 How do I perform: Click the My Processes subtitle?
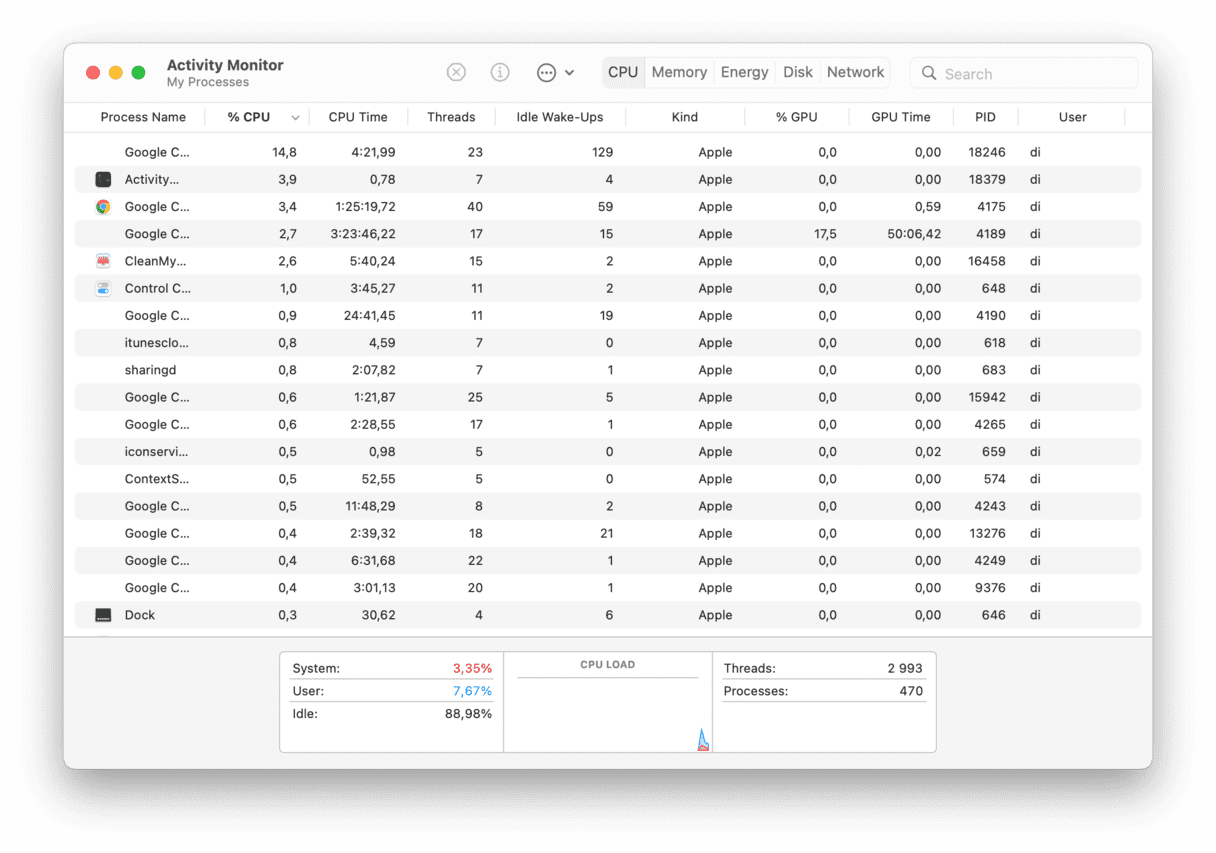[208, 82]
